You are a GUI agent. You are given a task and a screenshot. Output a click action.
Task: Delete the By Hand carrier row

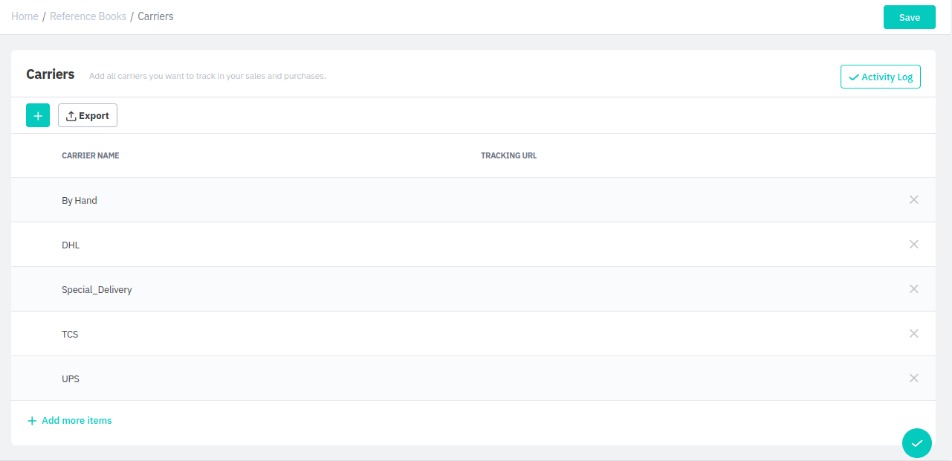click(913, 200)
